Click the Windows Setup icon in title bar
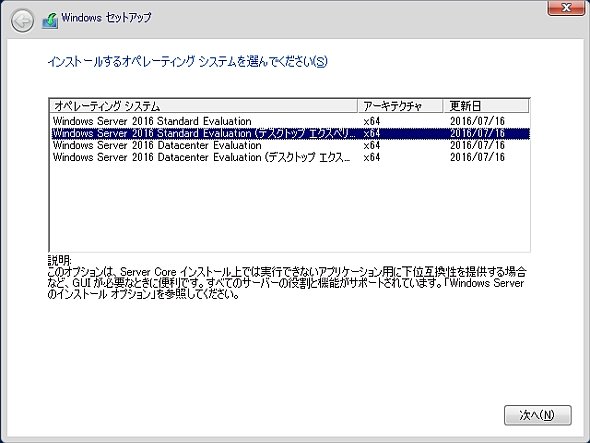The image size is (590, 443). click(50, 20)
